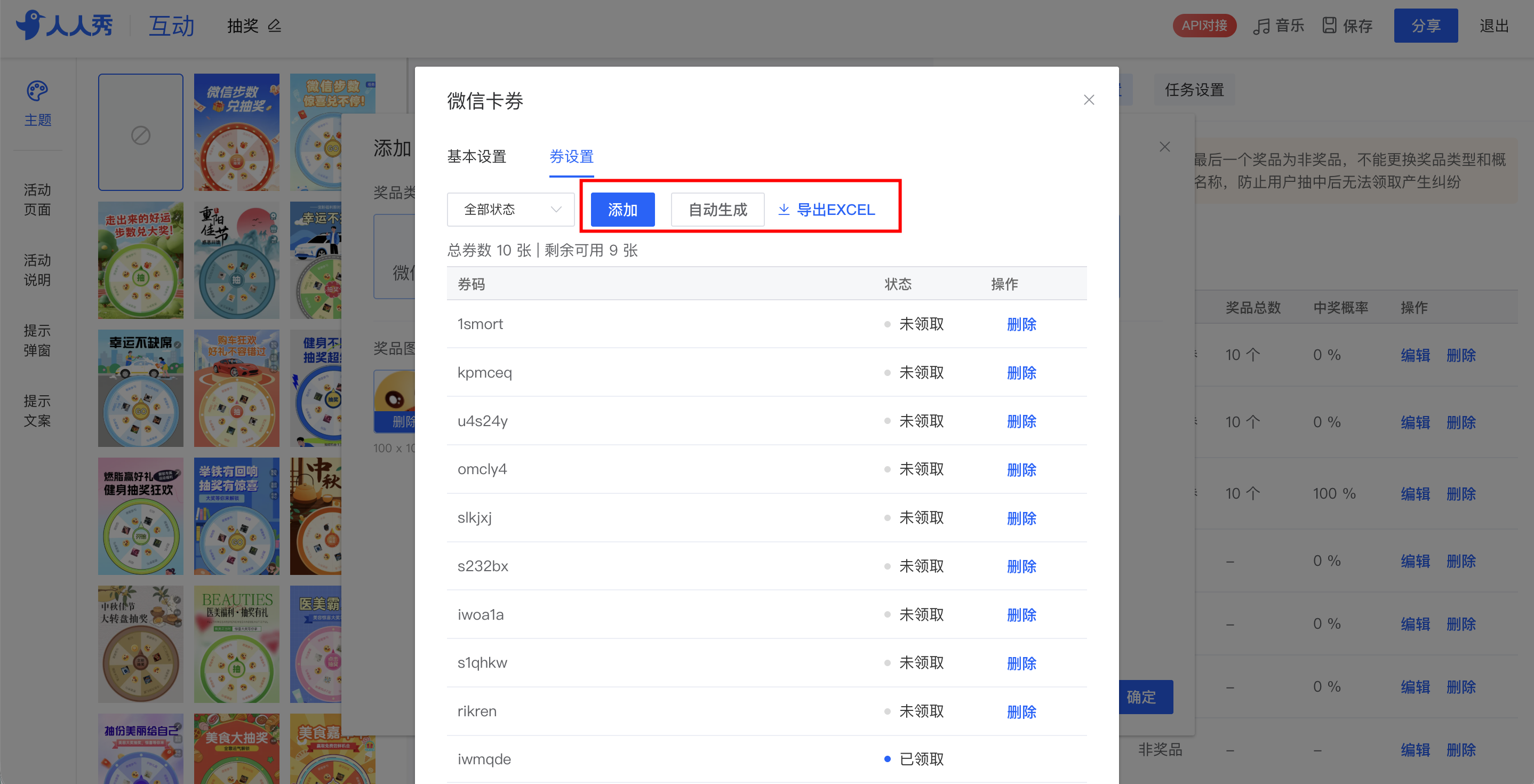Delete the coupon code slkjxj
The height and width of the screenshot is (784, 1534).
[x=1021, y=518]
